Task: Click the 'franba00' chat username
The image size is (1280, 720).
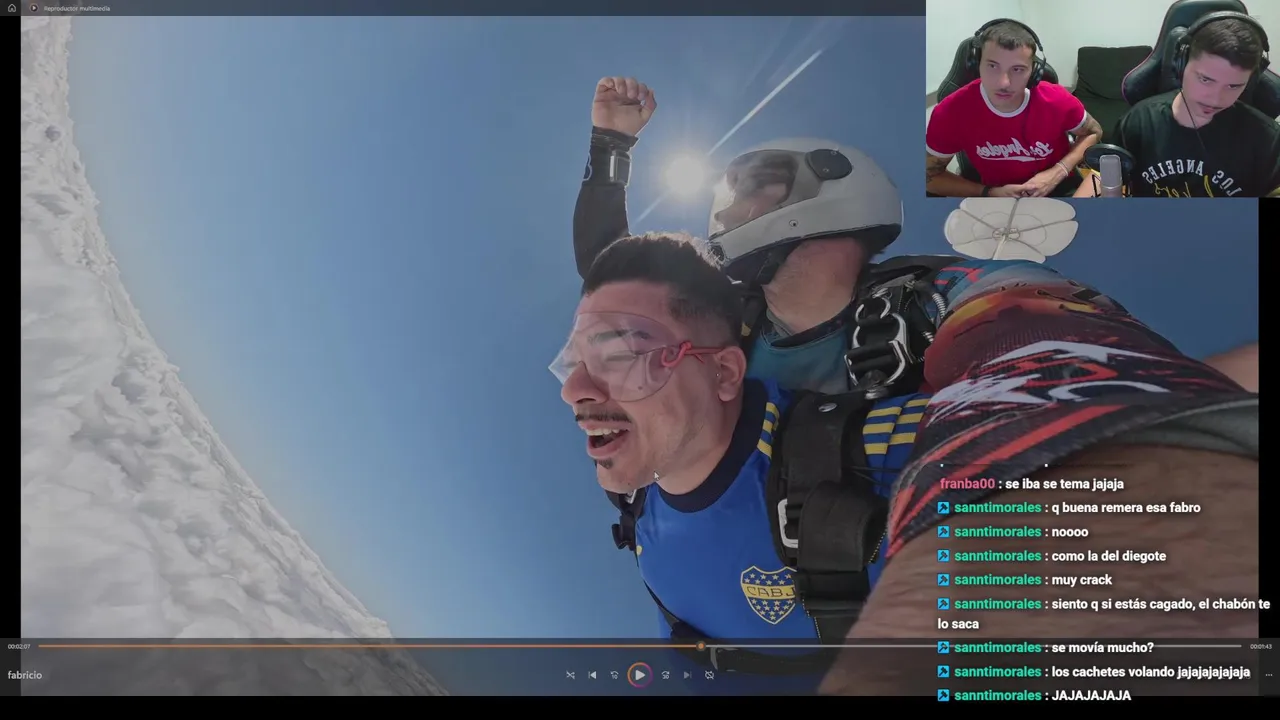Action: tap(967, 484)
